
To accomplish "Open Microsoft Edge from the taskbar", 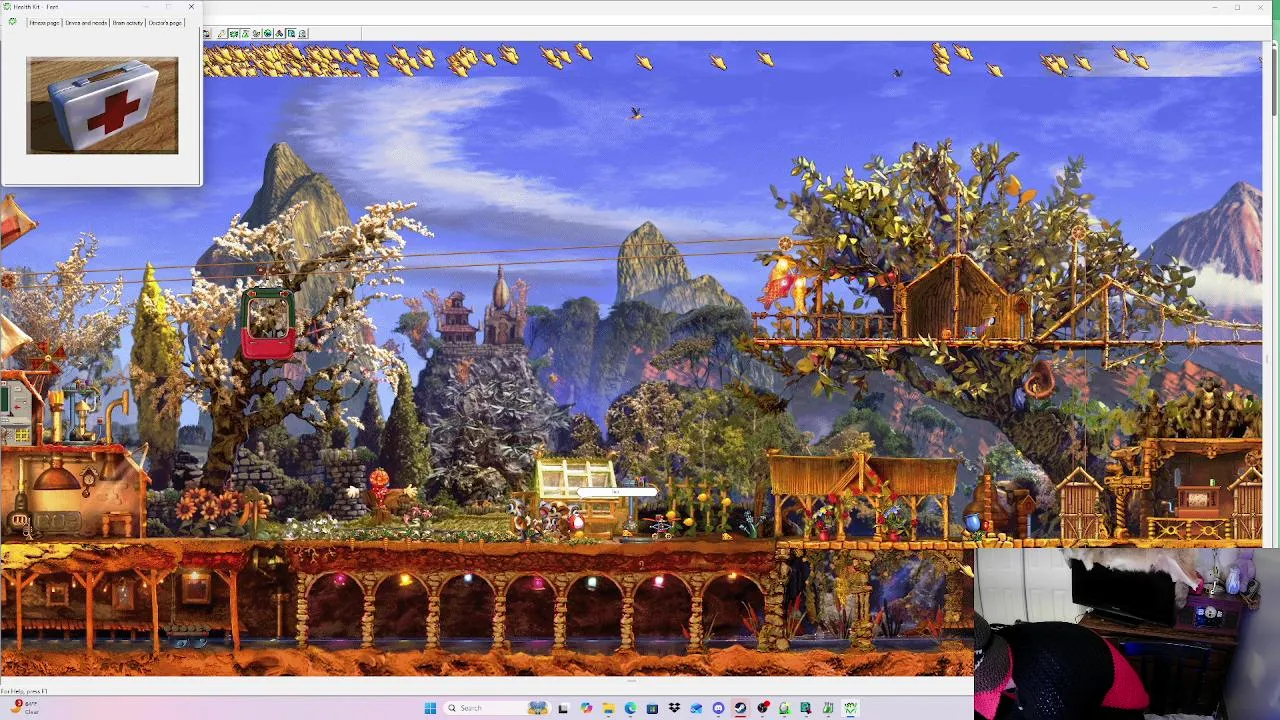I will click(630, 708).
